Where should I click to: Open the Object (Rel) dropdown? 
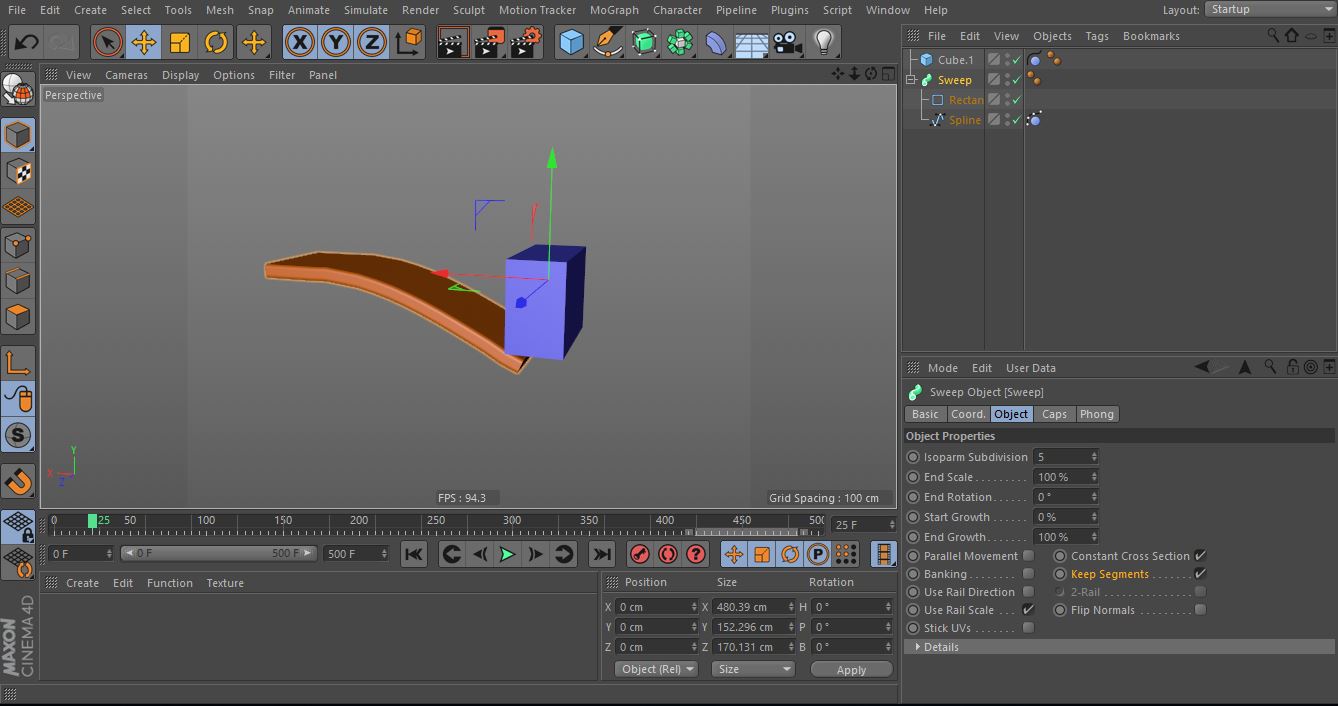tap(656, 669)
